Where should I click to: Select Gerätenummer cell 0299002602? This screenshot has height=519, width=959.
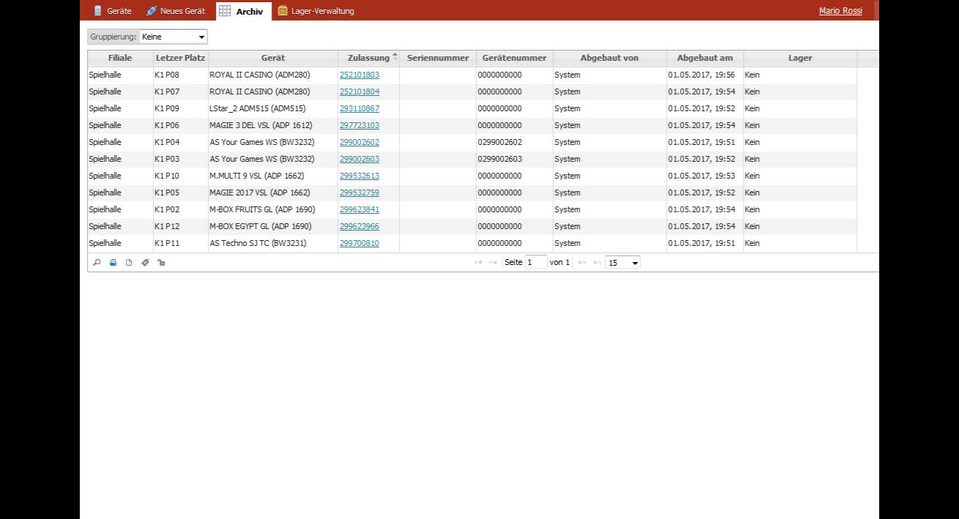click(x=514, y=142)
